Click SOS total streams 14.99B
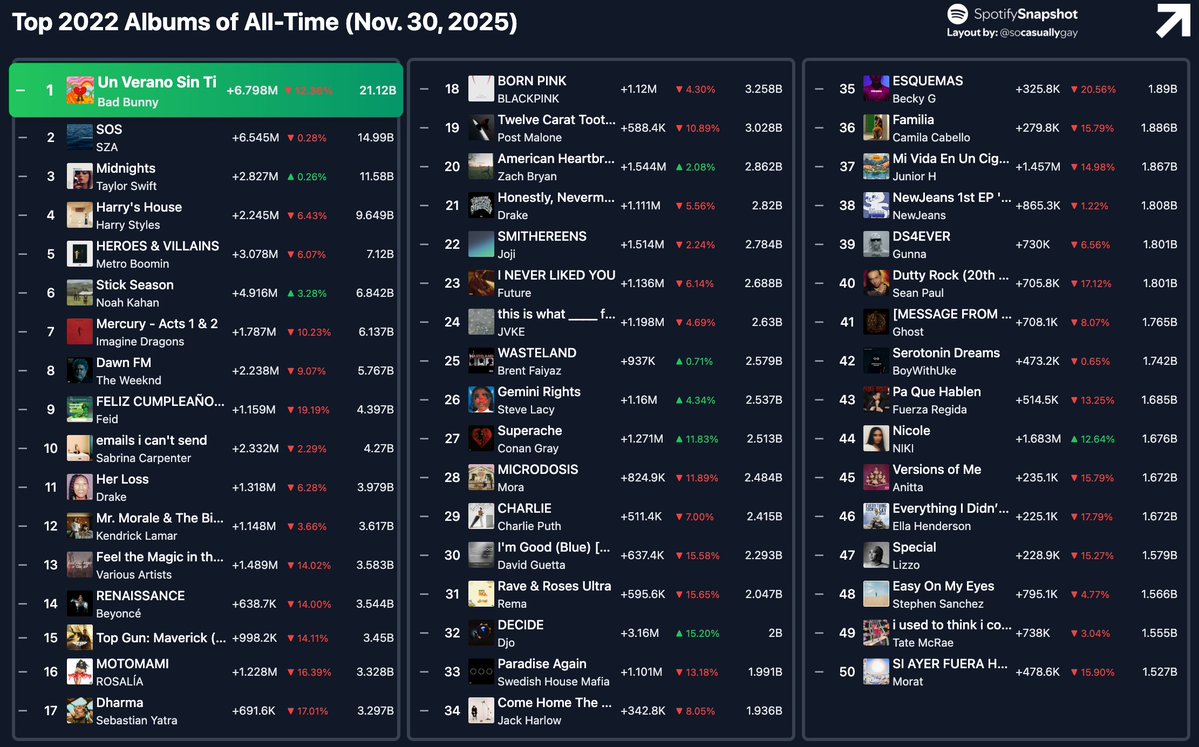The width and height of the screenshot is (1199, 747). click(x=375, y=138)
